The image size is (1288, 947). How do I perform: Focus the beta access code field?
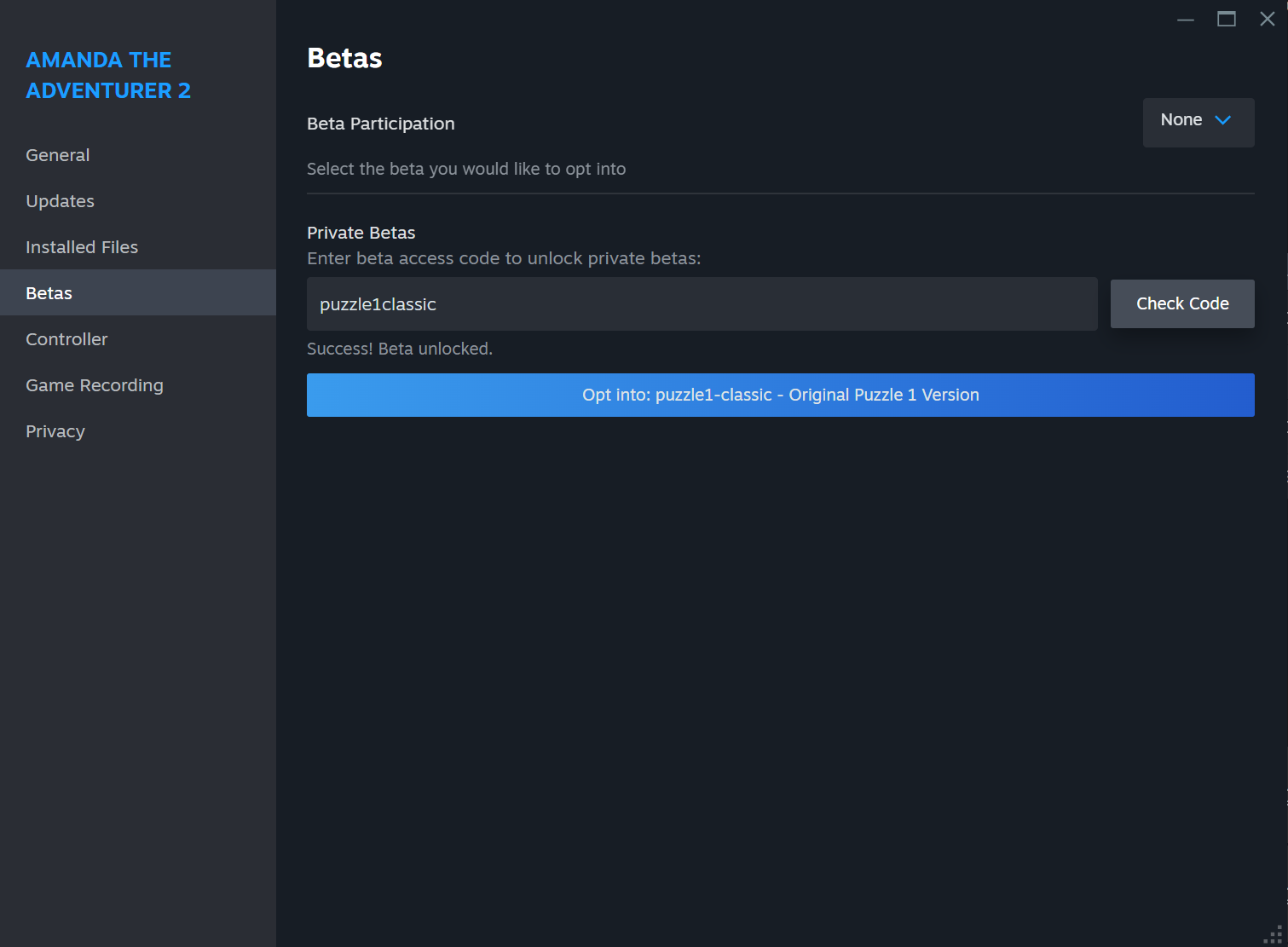(702, 303)
